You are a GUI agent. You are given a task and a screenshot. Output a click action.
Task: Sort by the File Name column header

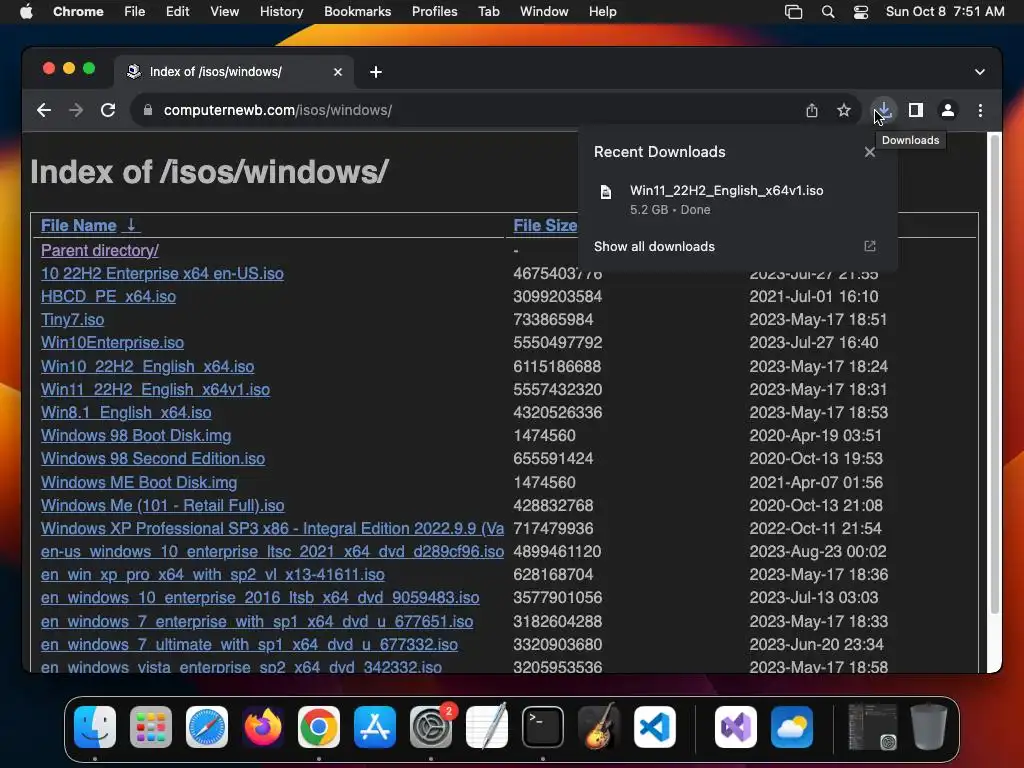pyautogui.click(x=78, y=225)
